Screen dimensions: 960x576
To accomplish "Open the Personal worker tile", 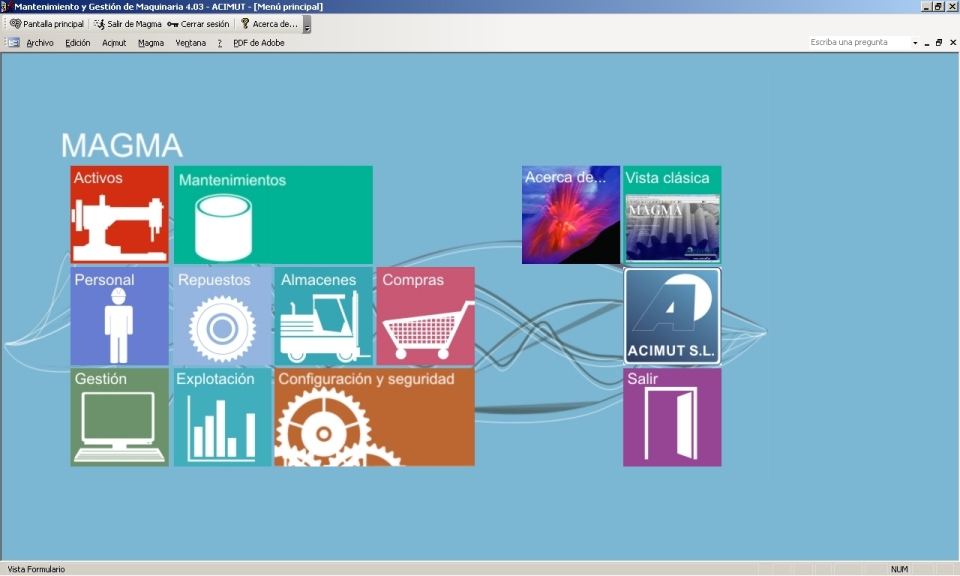I will tap(119, 316).
